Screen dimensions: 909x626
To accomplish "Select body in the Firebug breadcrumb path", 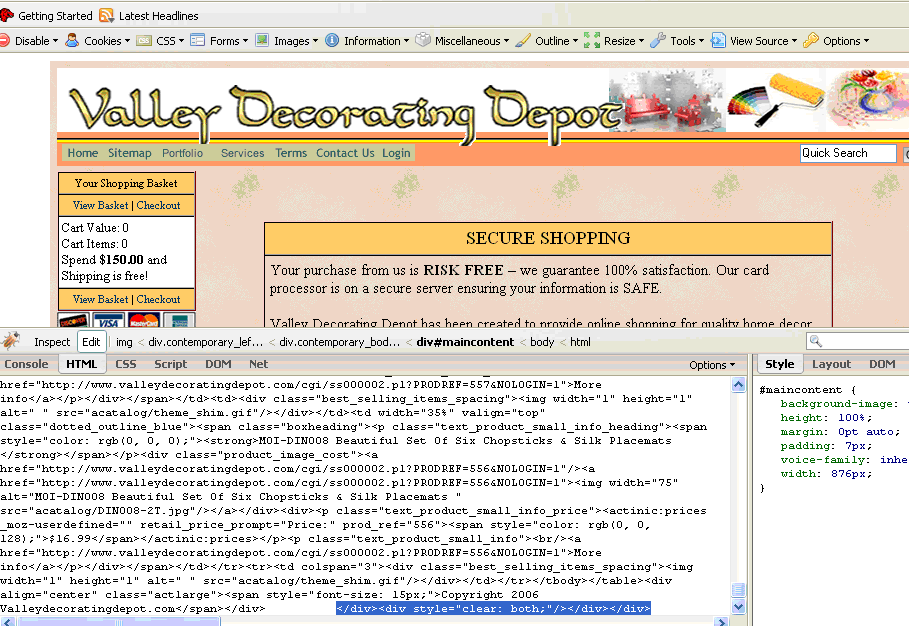I will [x=542, y=342].
